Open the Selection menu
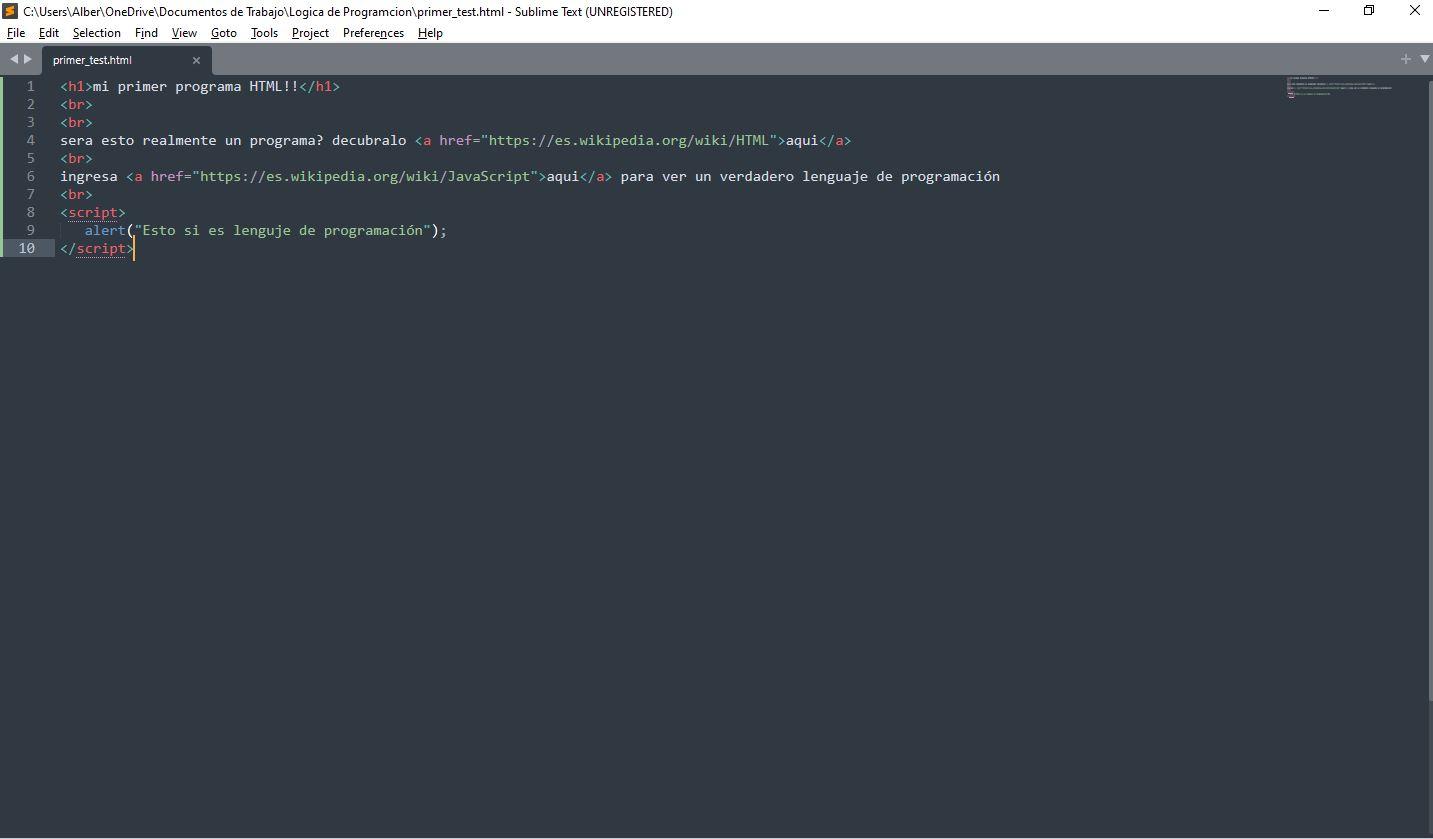The width and height of the screenshot is (1433, 839). pyautogui.click(x=96, y=33)
